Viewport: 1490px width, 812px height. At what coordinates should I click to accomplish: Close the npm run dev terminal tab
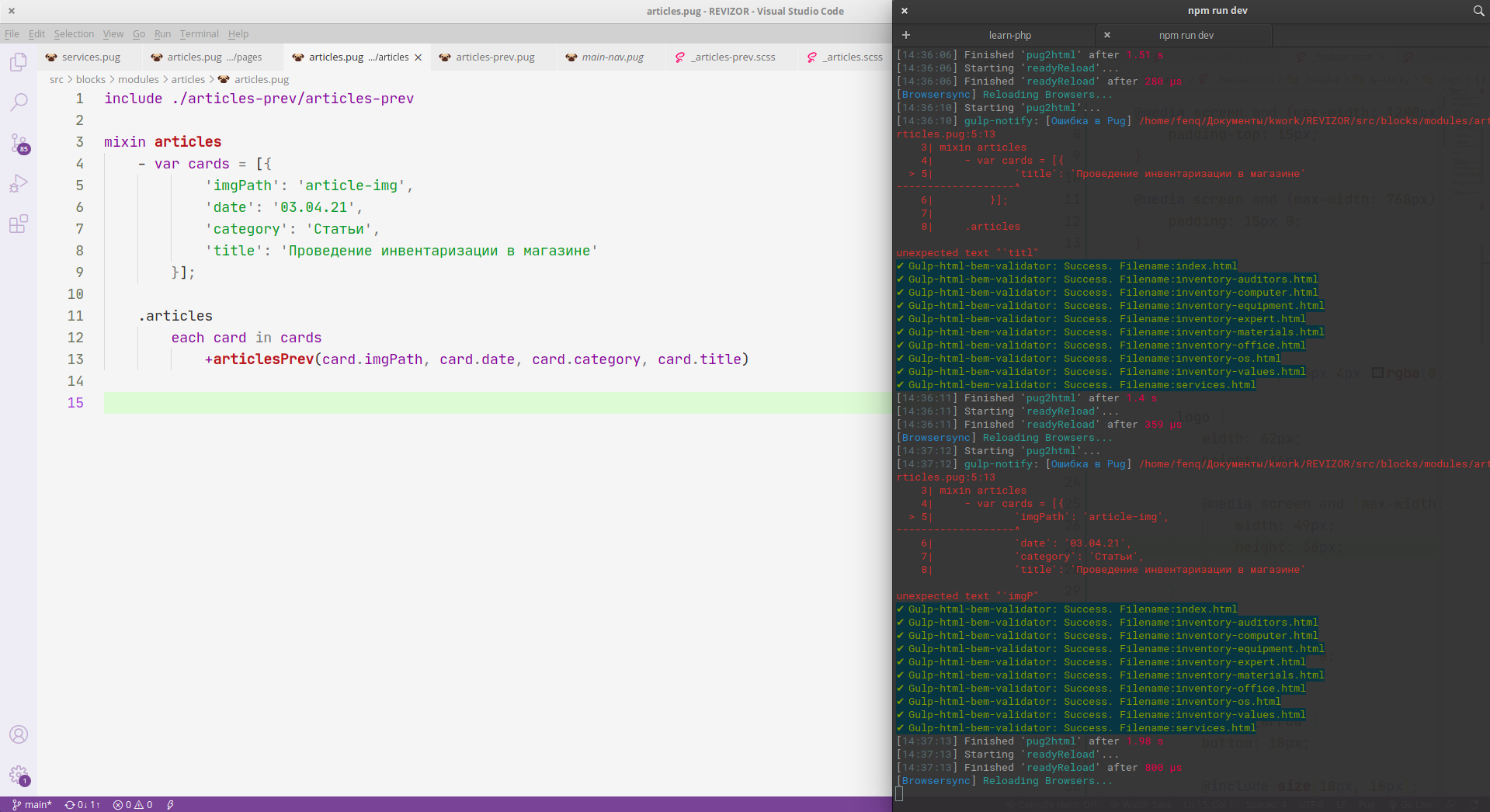pos(1107,35)
